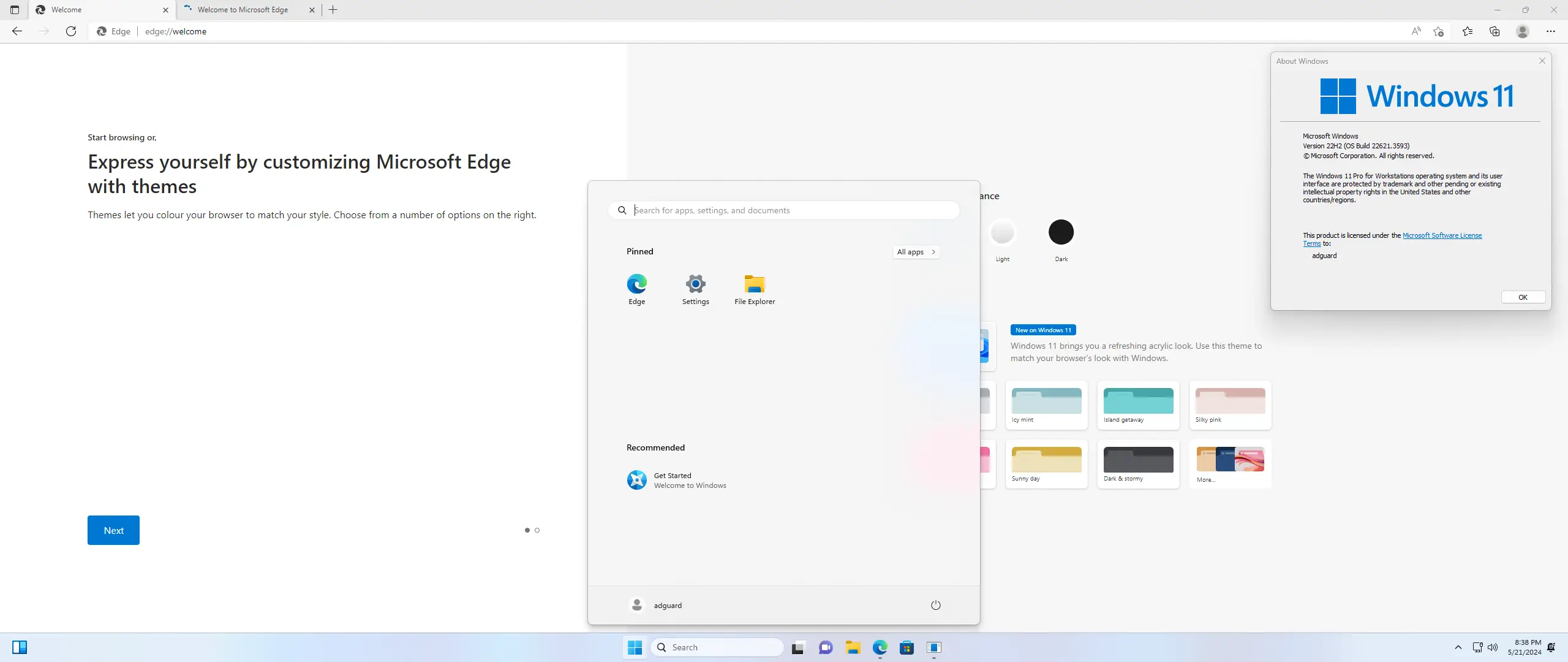The image size is (1568, 662).
Task: Open the Settings and more ellipsis menu
Action: tap(1550, 31)
